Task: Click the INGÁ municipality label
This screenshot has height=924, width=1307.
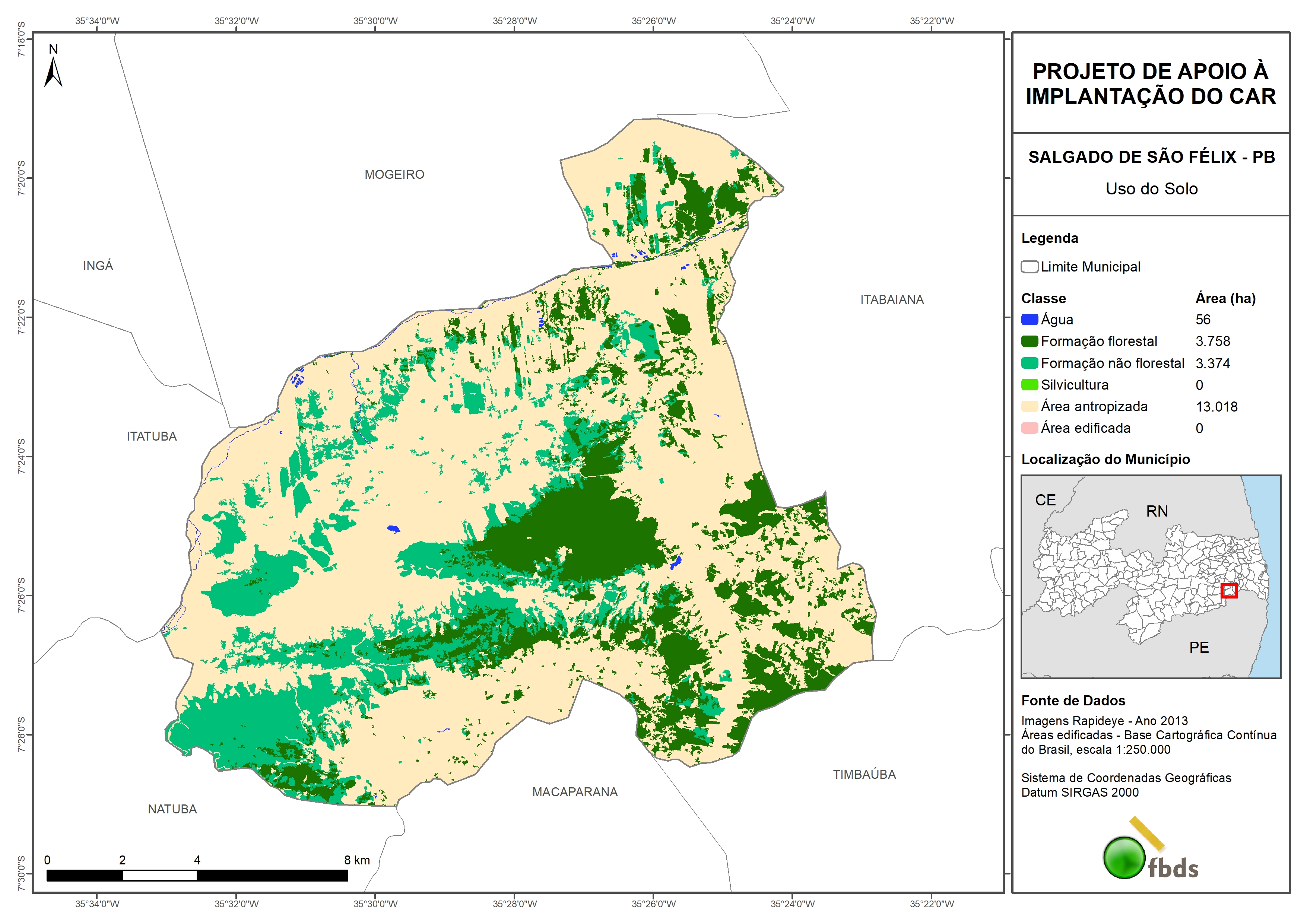Action: (98, 266)
